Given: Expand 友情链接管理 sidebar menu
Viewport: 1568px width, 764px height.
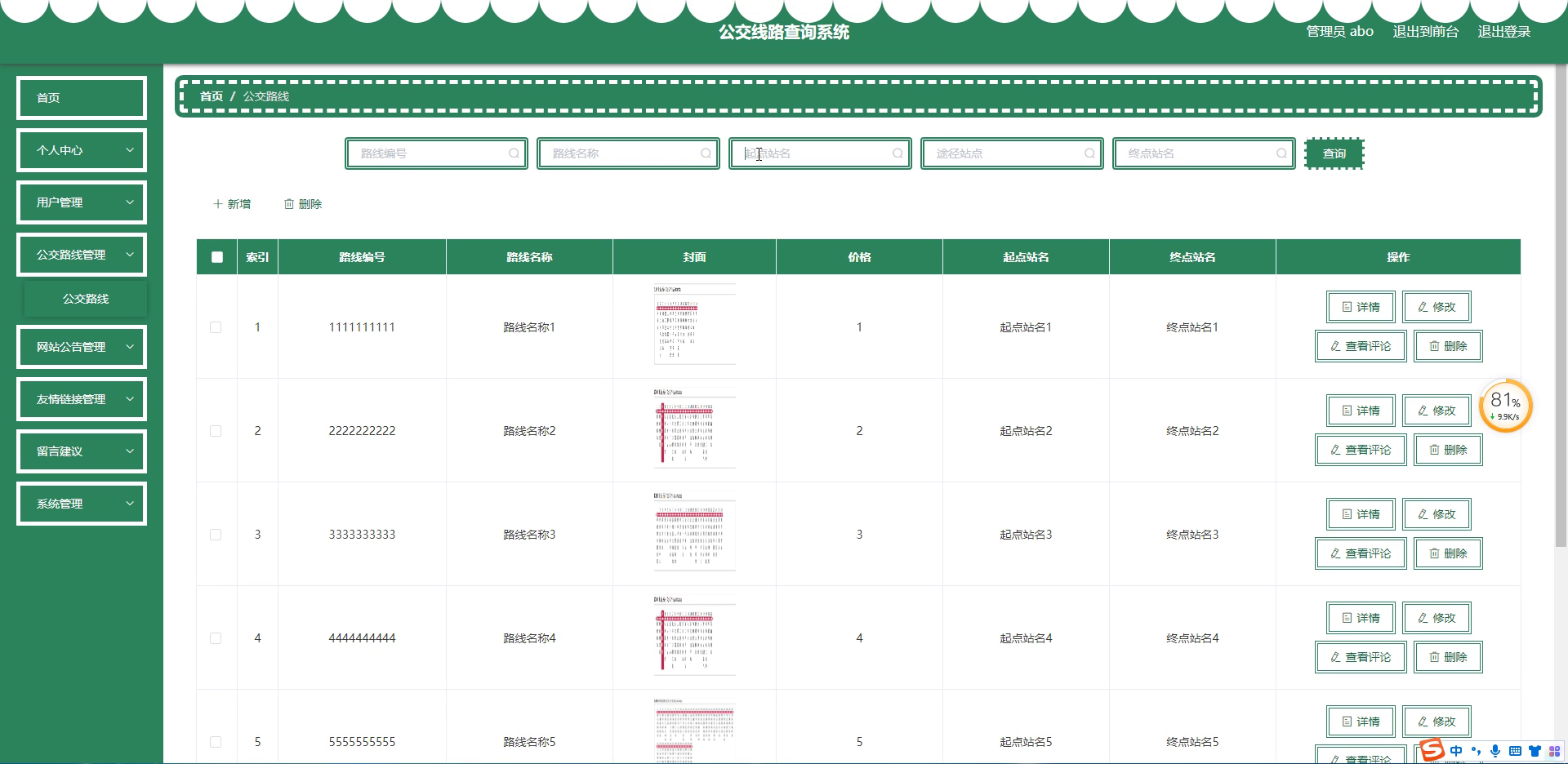Looking at the screenshot, I should (x=82, y=399).
